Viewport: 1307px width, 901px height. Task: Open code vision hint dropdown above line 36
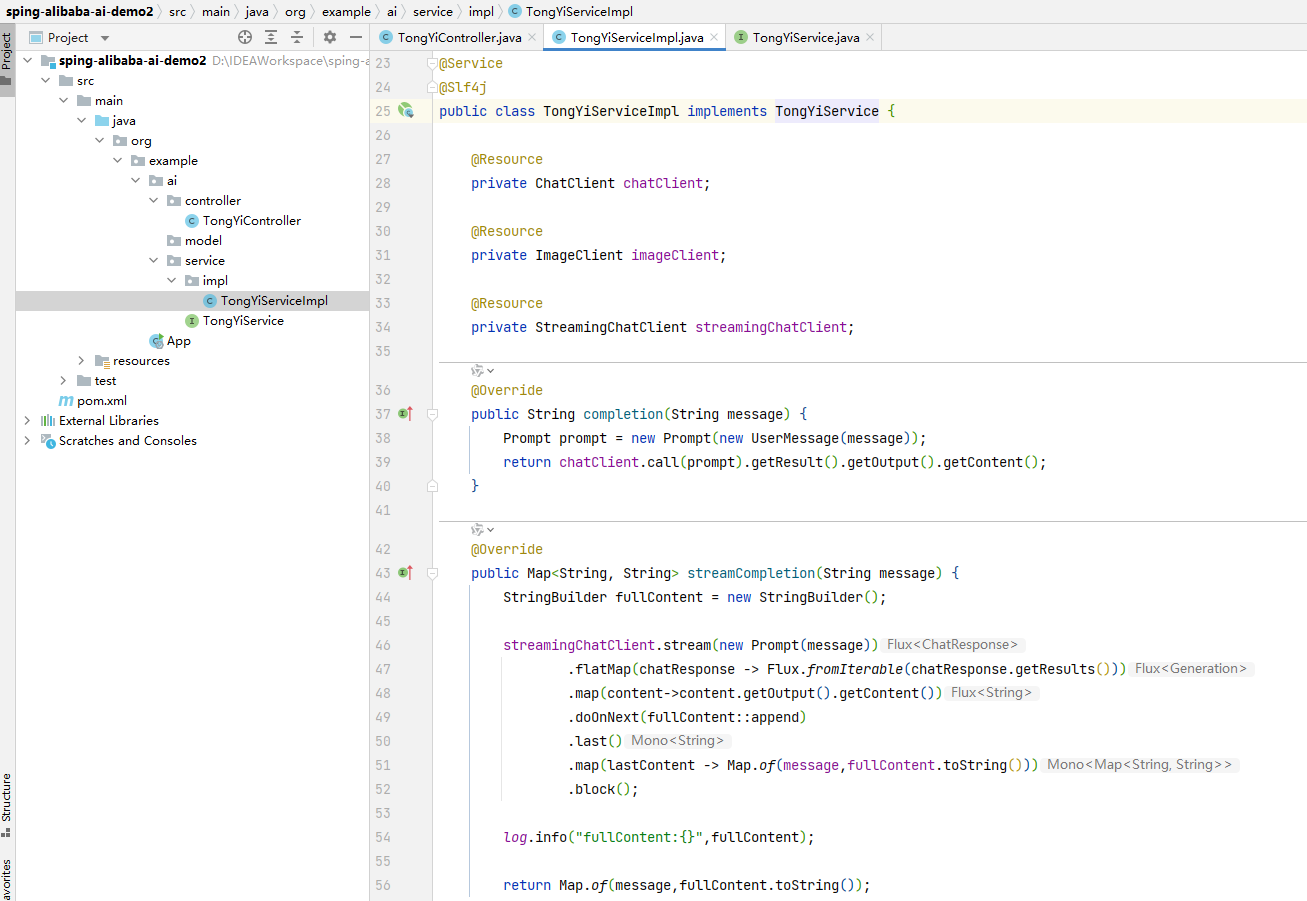tap(483, 370)
